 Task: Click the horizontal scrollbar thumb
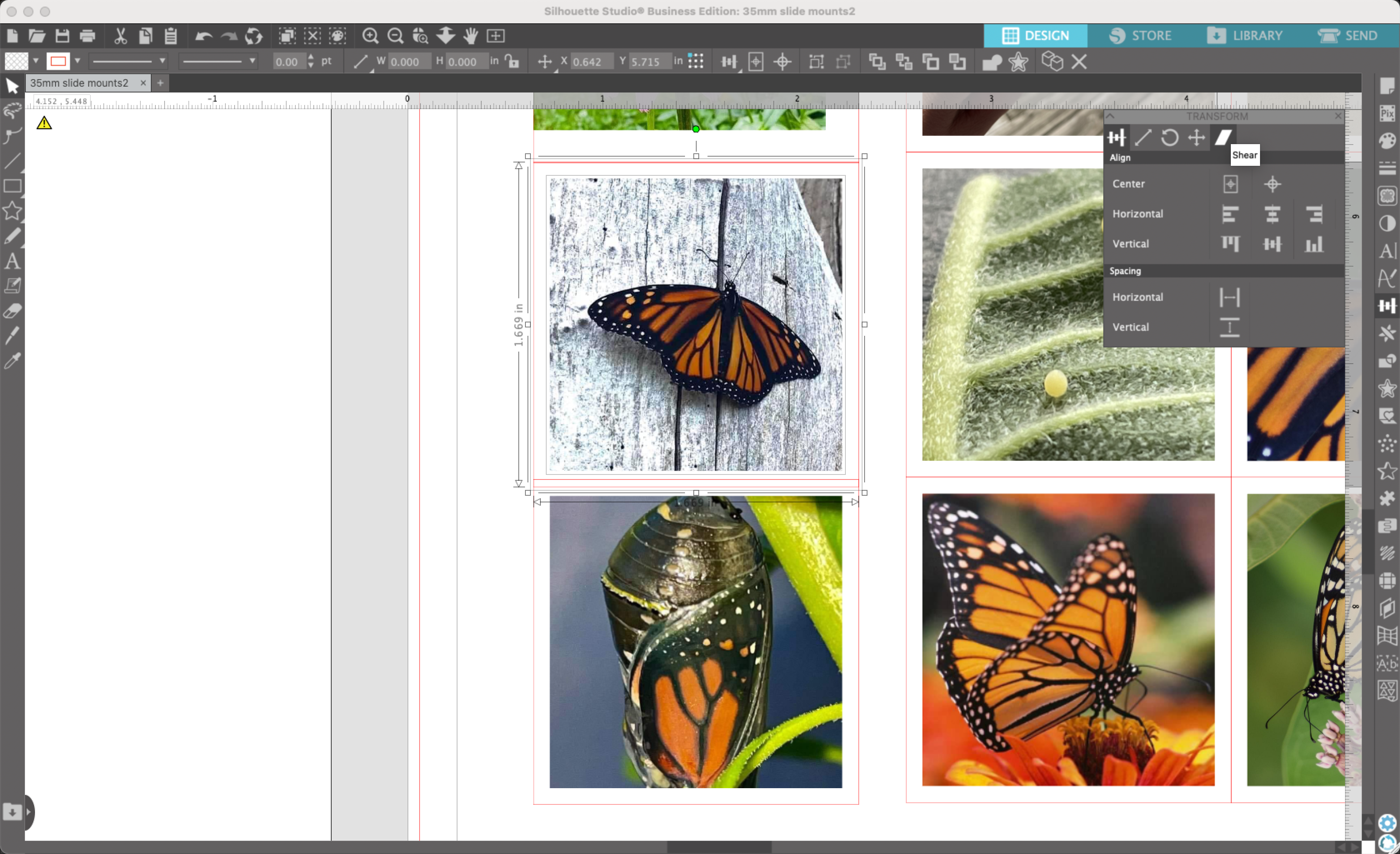pyautogui.click(x=719, y=847)
